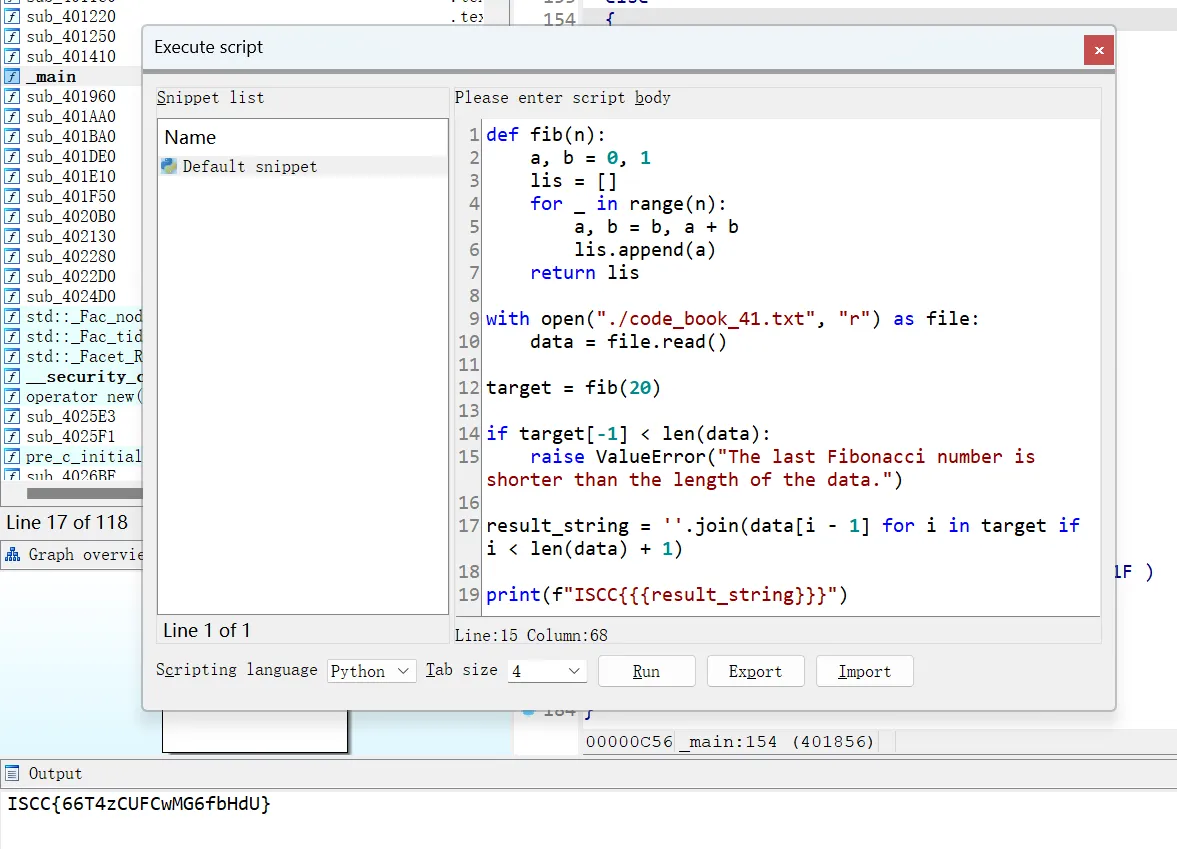Open the Scripting language dropdown
Image resolution: width=1177 pixels, height=849 pixels.
[x=371, y=671]
